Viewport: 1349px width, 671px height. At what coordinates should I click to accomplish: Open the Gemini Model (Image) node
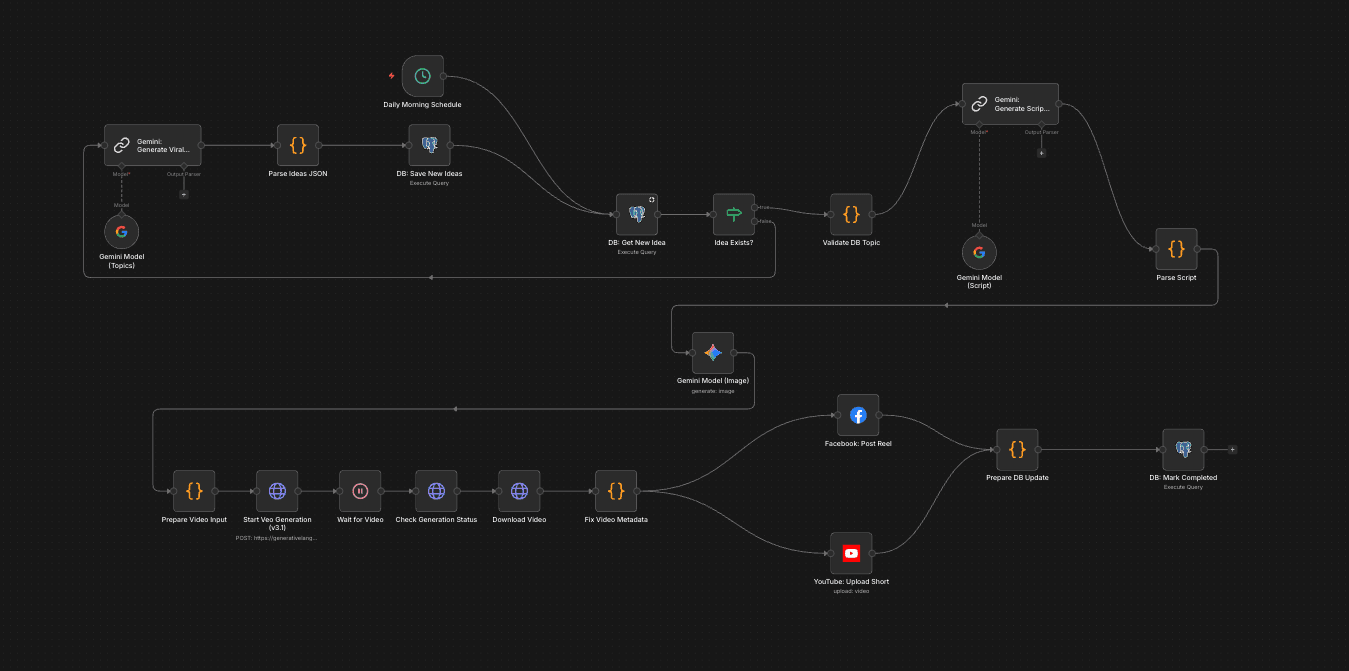[712, 353]
